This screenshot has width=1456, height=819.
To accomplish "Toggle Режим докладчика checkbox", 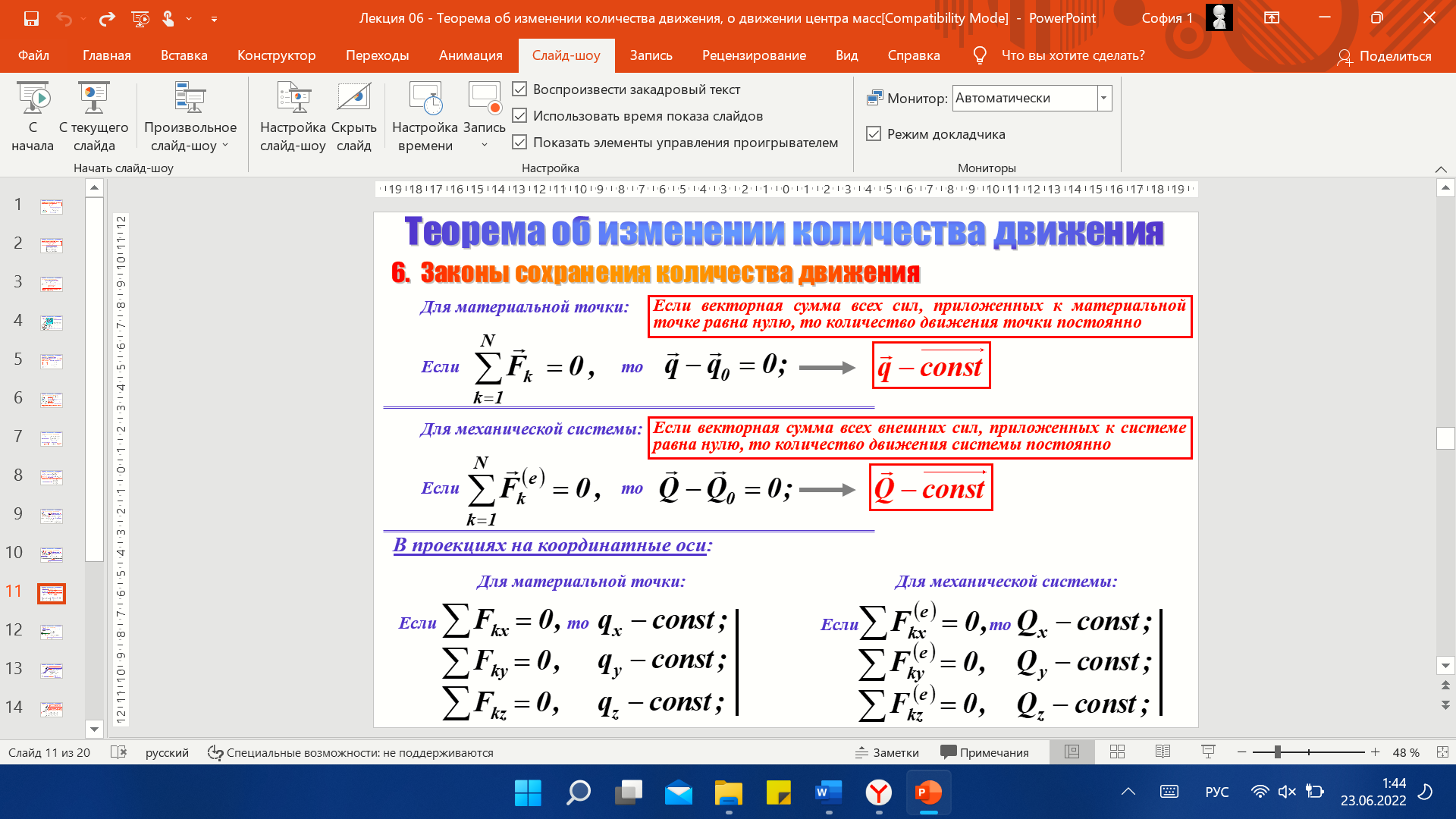I will (874, 134).
